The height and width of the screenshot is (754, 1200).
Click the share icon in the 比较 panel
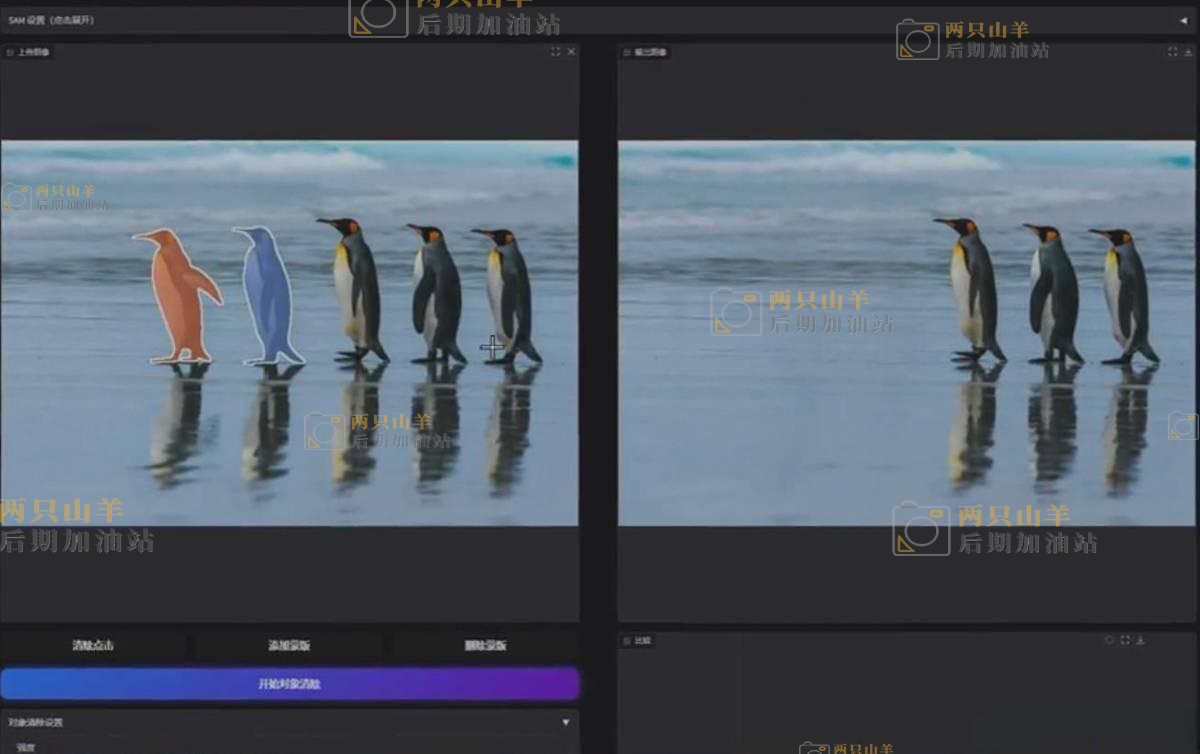[1109, 640]
